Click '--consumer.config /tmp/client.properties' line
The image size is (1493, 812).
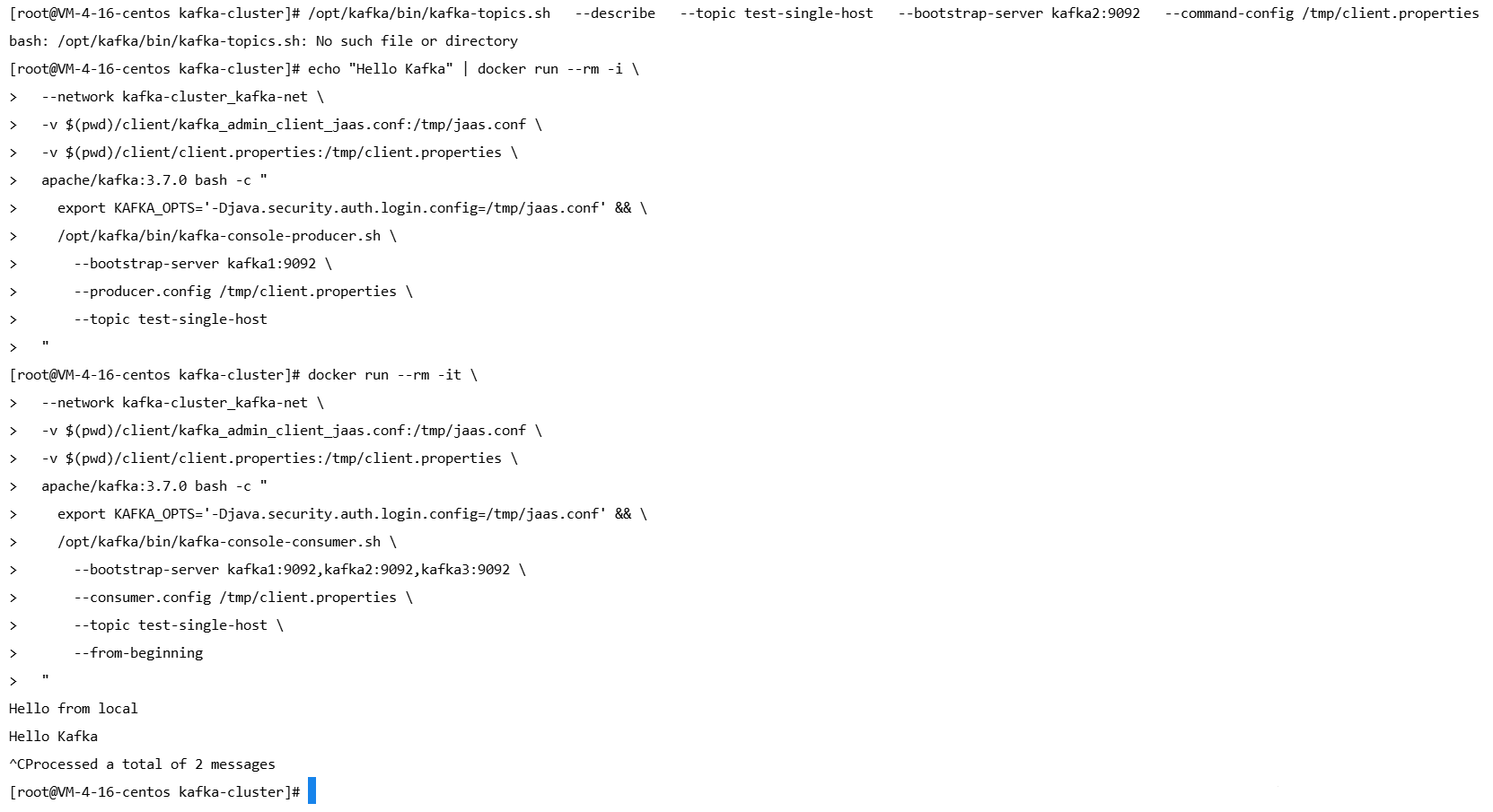(235, 598)
